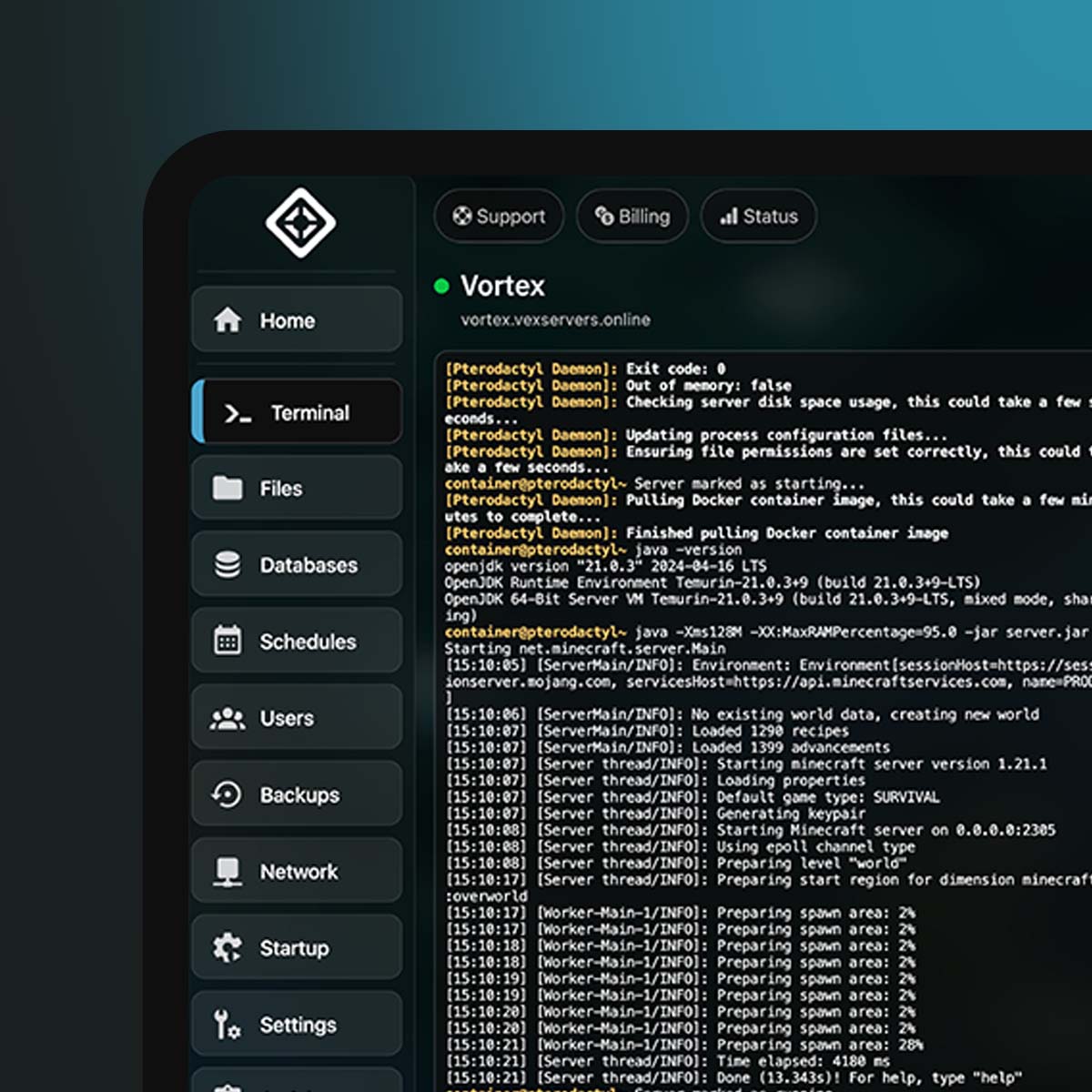Open the Backups section

pos(297,794)
